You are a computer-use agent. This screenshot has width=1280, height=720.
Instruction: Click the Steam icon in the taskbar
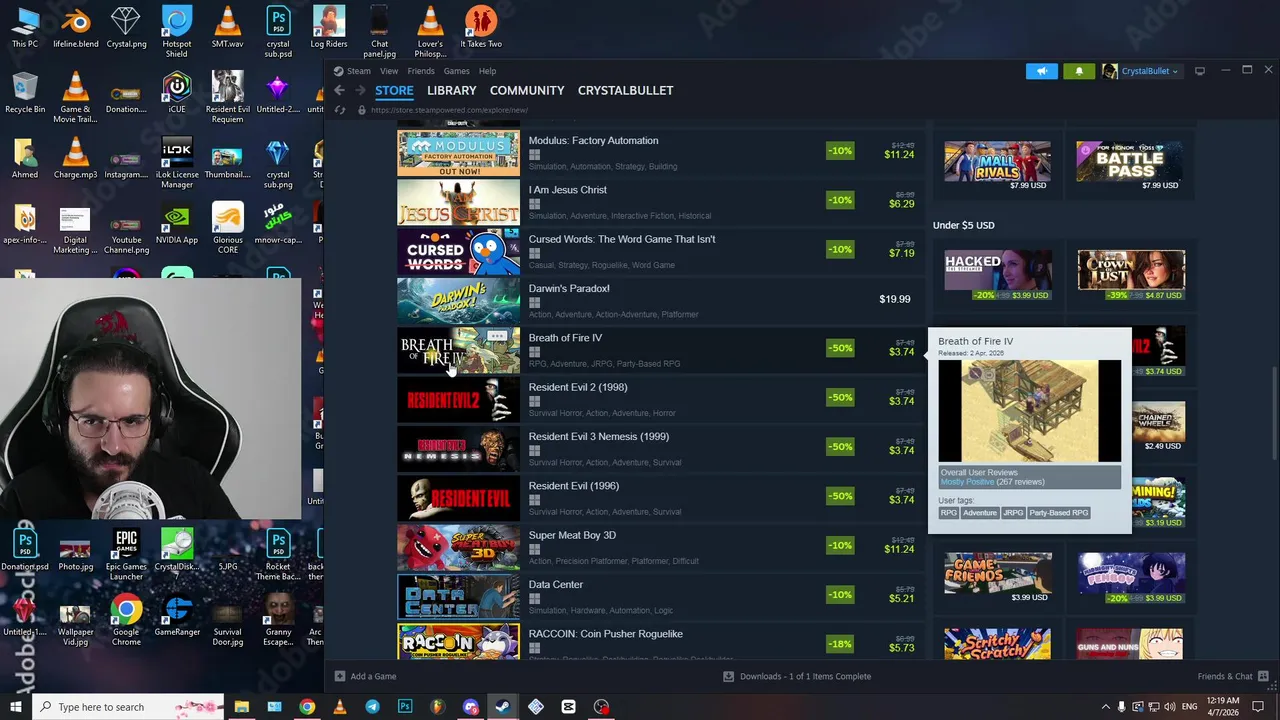(x=503, y=707)
